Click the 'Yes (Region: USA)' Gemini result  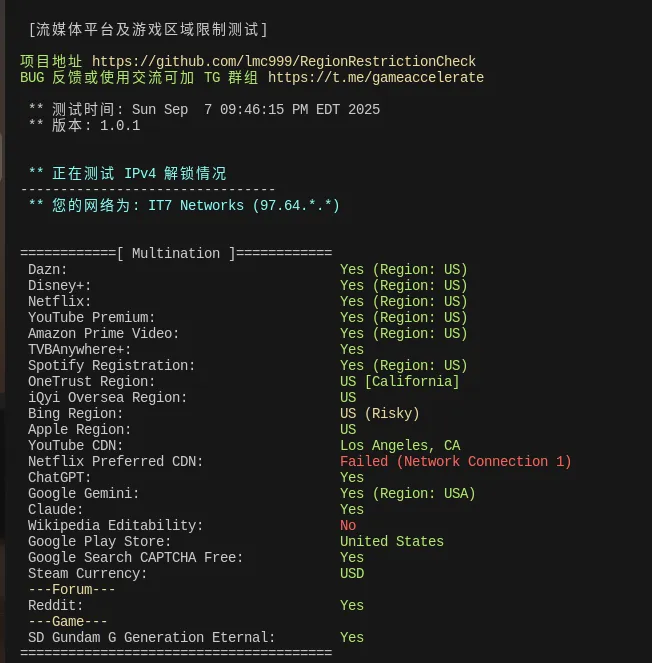point(407,494)
